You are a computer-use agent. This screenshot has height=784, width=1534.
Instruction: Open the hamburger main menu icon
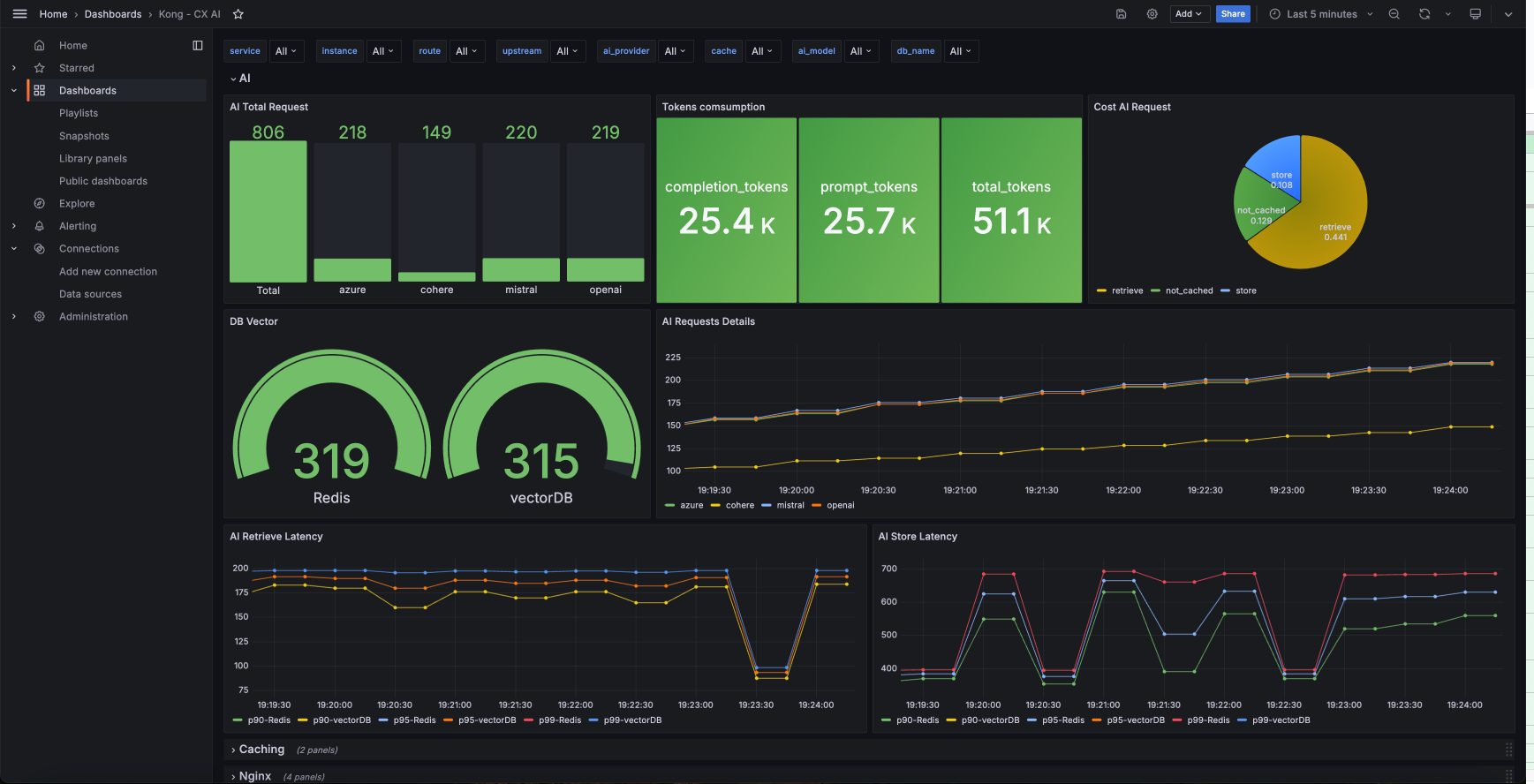coord(19,14)
